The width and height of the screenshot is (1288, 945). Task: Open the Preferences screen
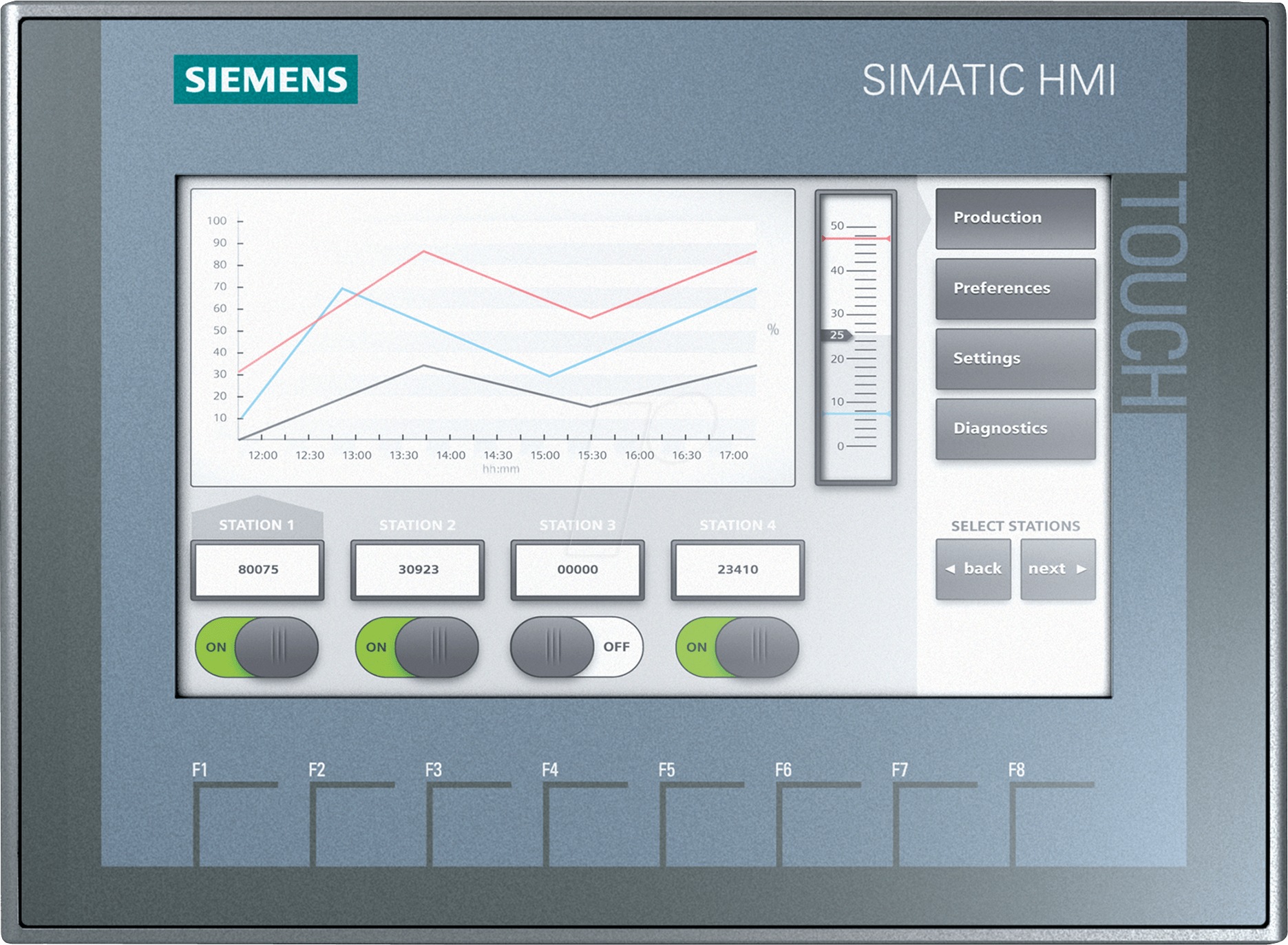click(x=1015, y=288)
